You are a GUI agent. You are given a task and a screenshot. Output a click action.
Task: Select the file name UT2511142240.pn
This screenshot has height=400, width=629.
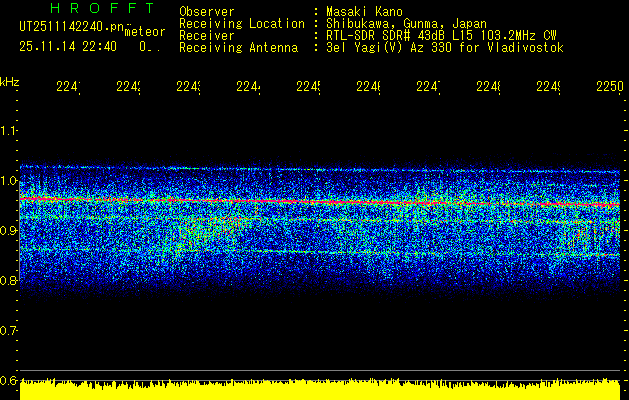tap(71, 27)
